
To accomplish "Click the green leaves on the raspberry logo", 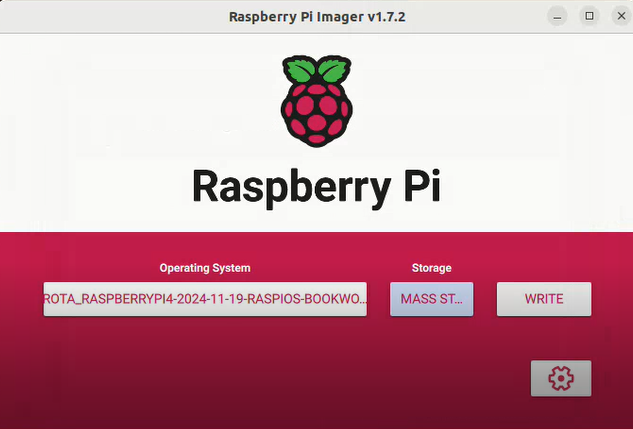I will (316, 70).
